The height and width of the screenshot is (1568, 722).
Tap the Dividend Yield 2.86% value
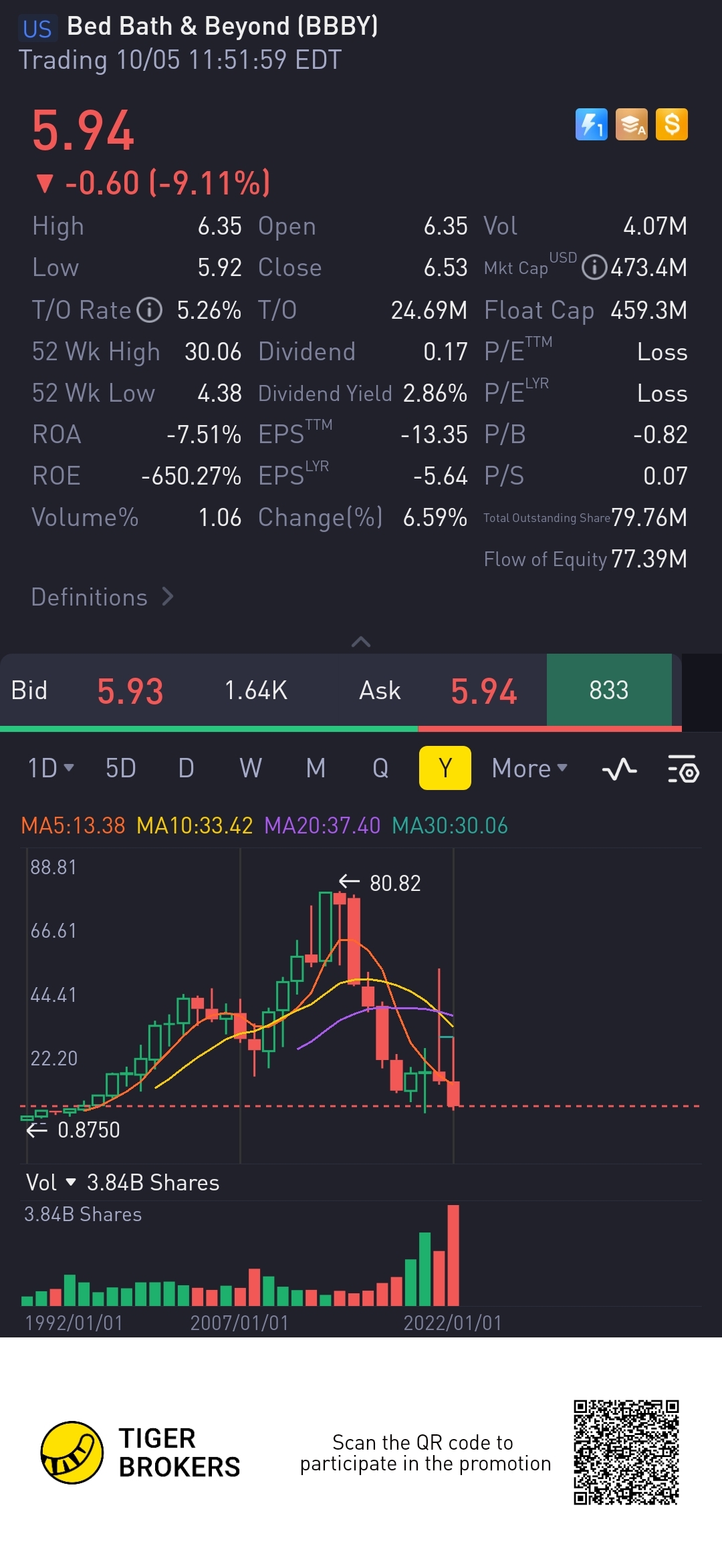[x=435, y=393]
